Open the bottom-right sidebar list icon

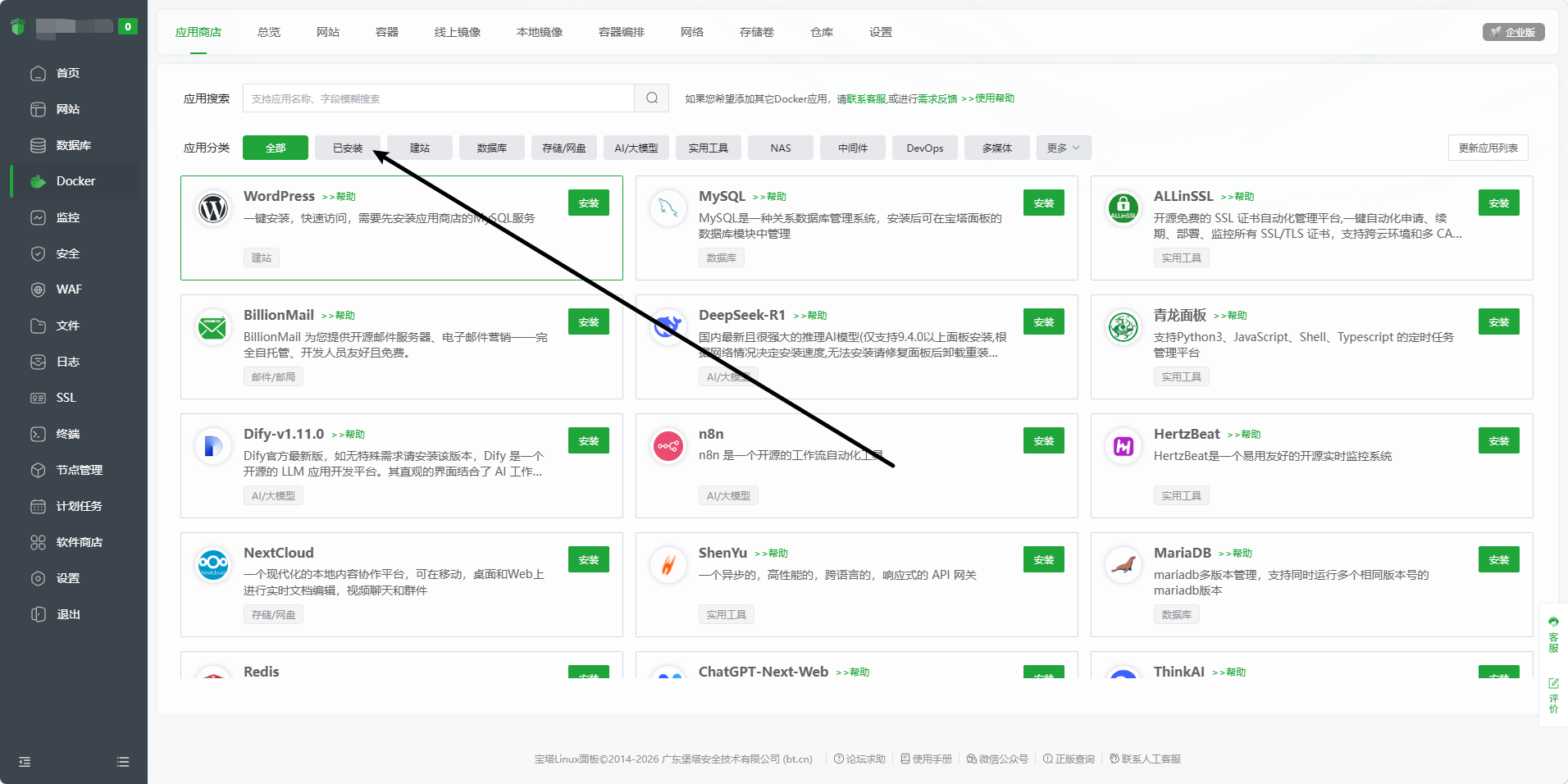click(x=123, y=762)
